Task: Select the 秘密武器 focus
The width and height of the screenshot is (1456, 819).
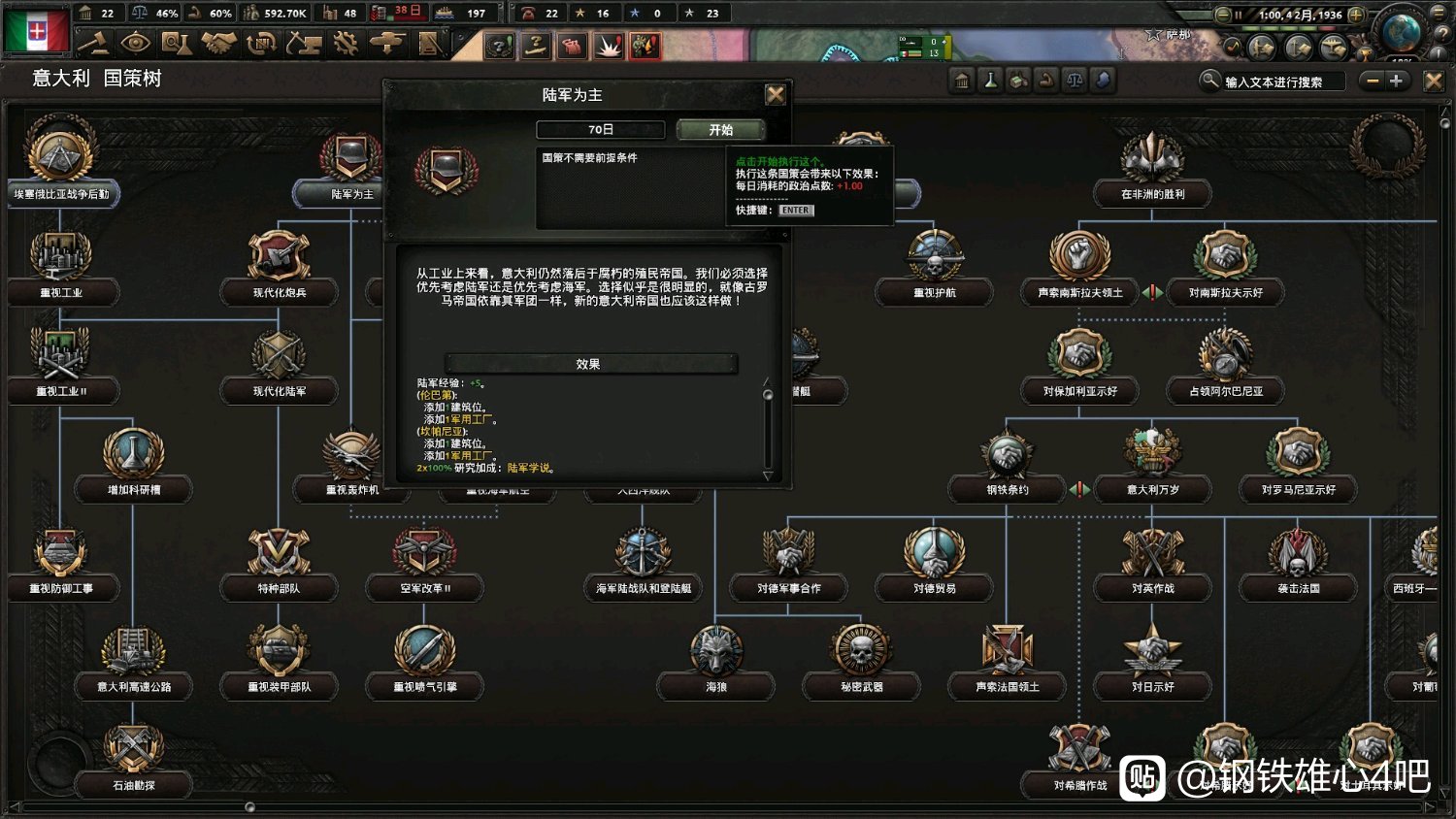Action: pos(862,660)
